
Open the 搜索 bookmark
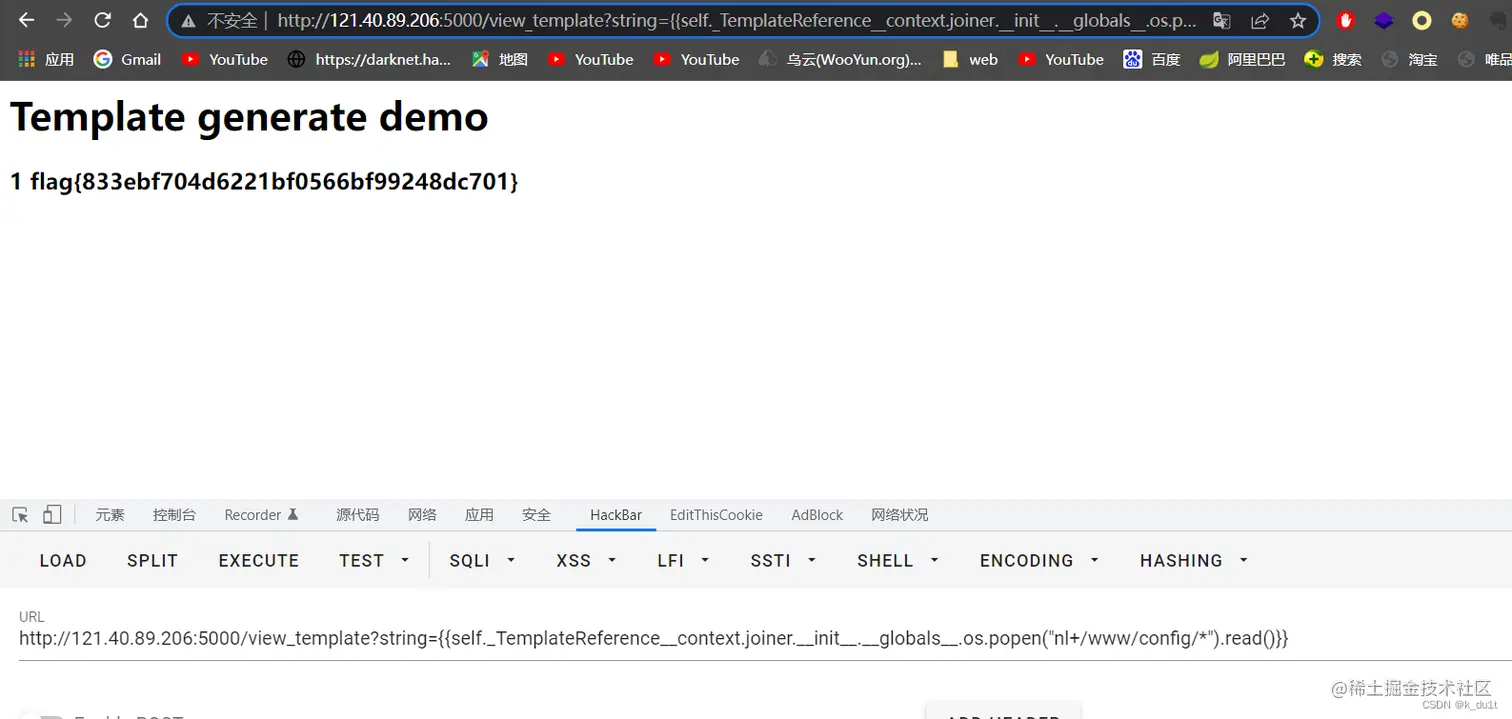click(x=1333, y=59)
